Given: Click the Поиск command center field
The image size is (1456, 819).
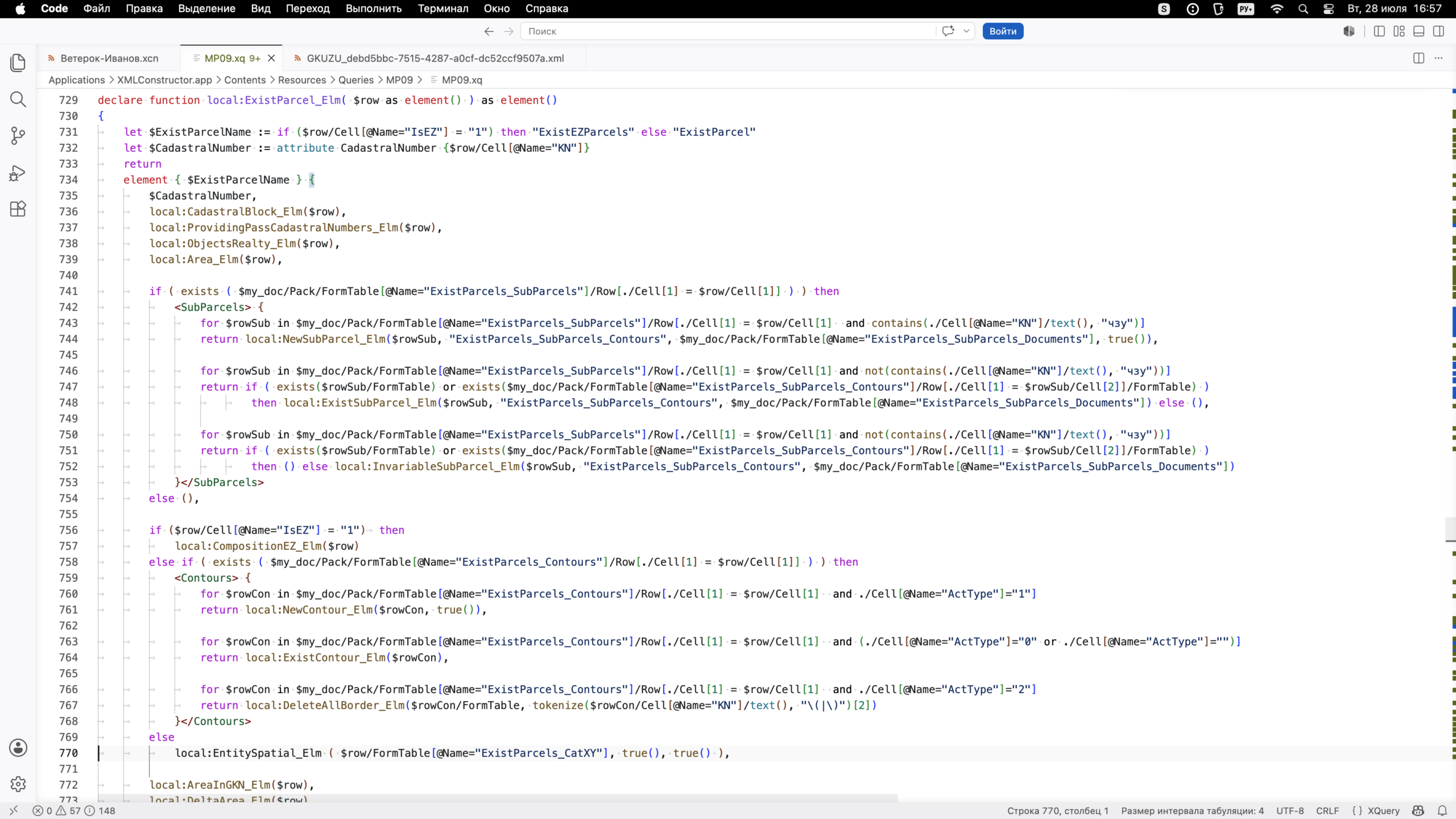Looking at the screenshot, I should (x=728, y=31).
